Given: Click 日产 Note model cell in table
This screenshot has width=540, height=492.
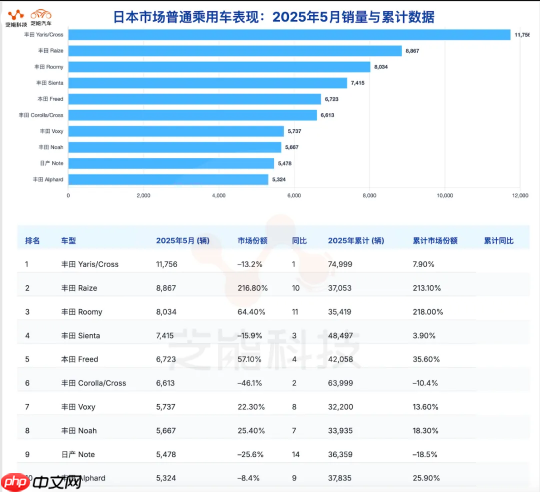Looking at the screenshot, I should point(78,454).
